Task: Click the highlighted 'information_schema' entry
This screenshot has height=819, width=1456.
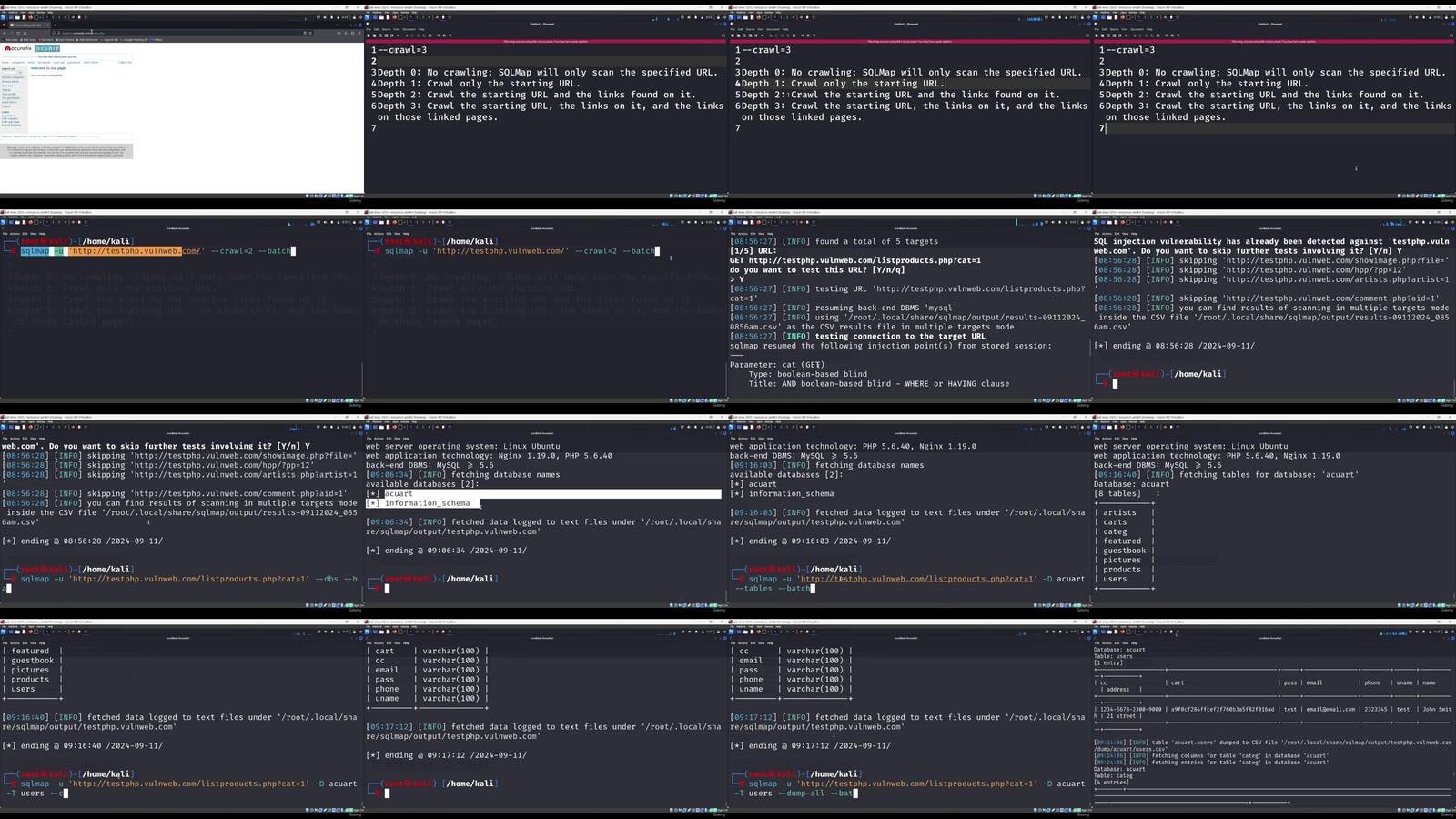Action: coord(422,503)
